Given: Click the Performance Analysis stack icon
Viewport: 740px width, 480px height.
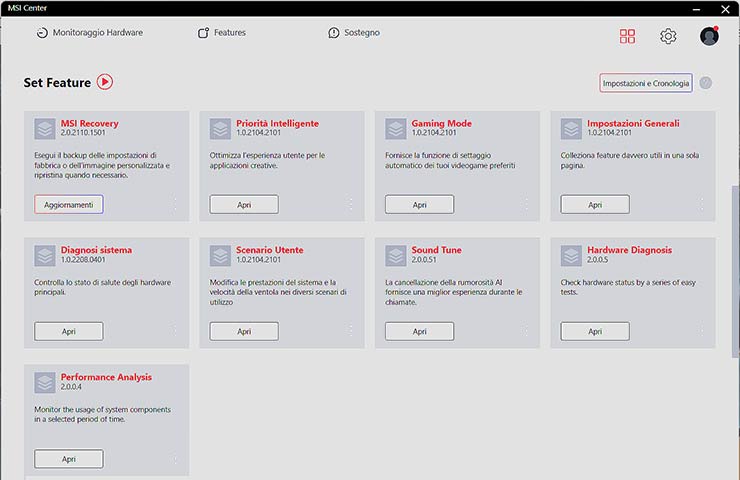Looking at the screenshot, I should click(x=45, y=382).
